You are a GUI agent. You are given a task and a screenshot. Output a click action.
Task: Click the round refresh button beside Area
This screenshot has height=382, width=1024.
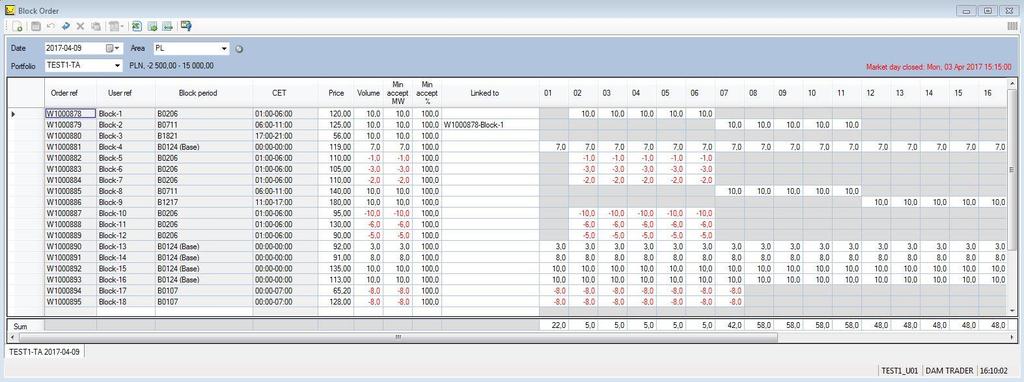pos(239,49)
